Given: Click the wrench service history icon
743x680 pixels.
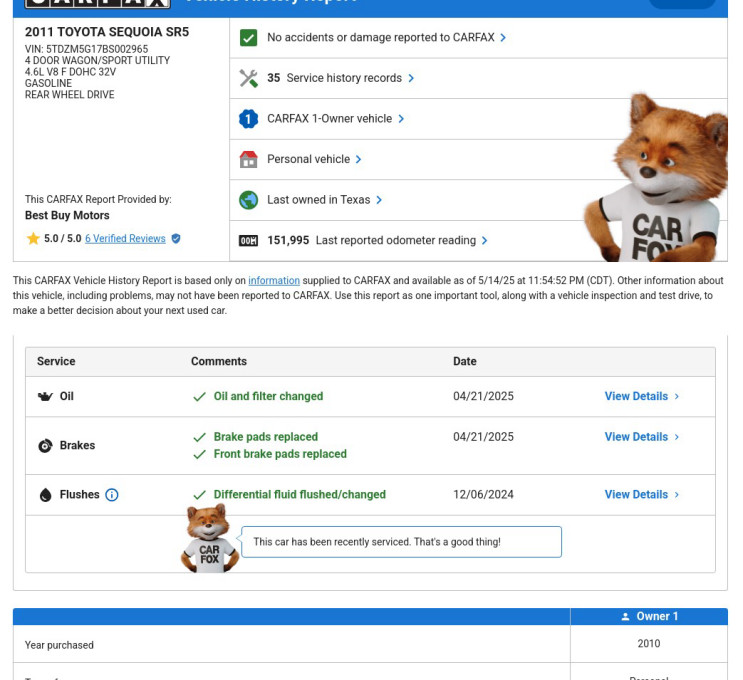Looking at the screenshot, I should tap(248, 78).
